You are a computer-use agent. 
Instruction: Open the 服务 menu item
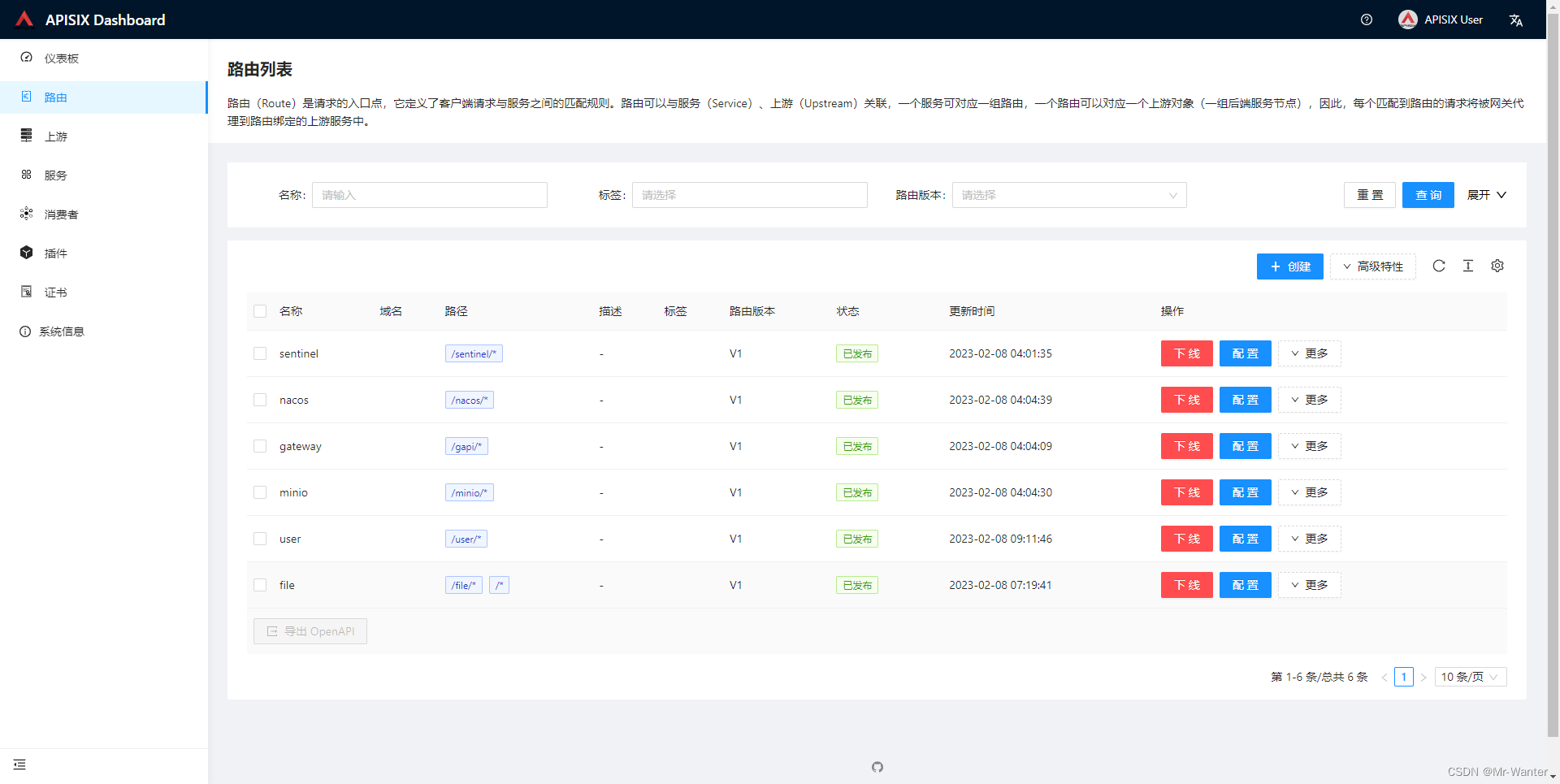tap(104, 175)
